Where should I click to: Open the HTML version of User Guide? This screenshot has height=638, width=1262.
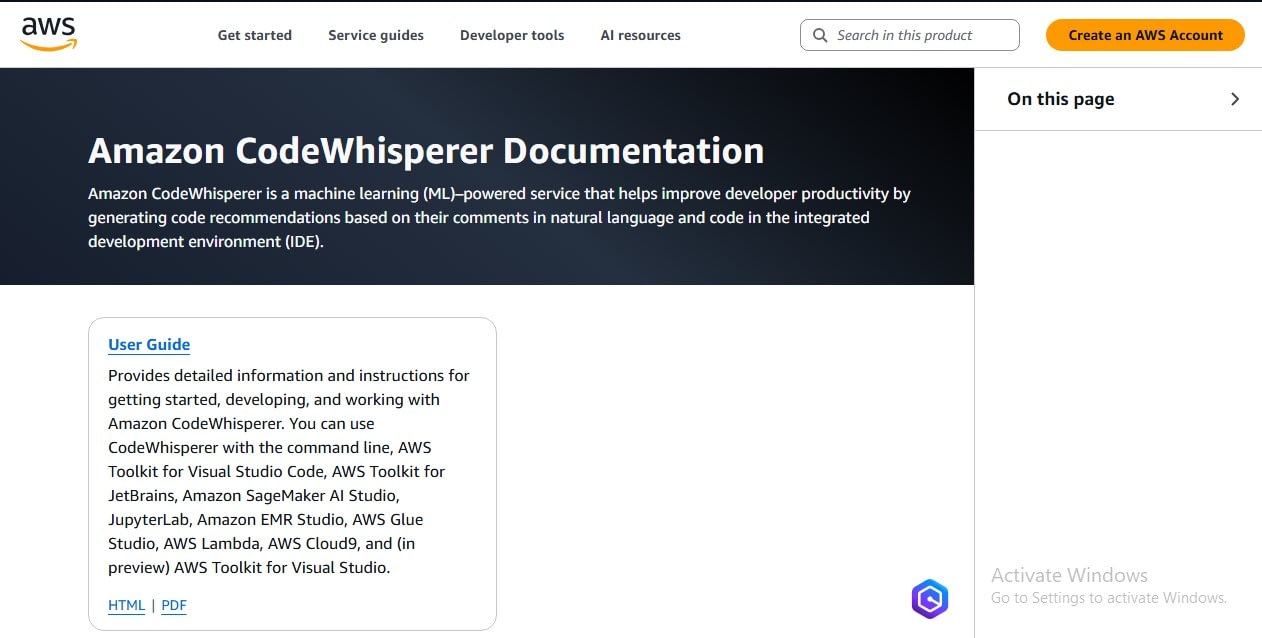coord(126,605)
